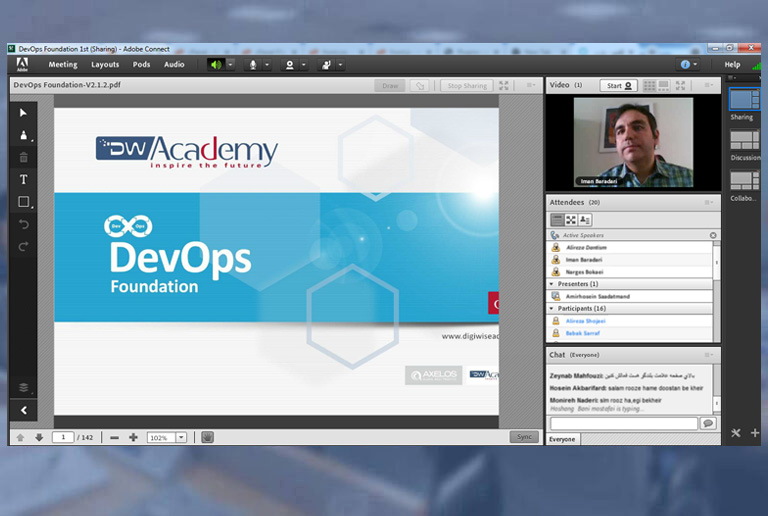
Task: Undo last whiteboard action
Action: click(x=23, y=224)
